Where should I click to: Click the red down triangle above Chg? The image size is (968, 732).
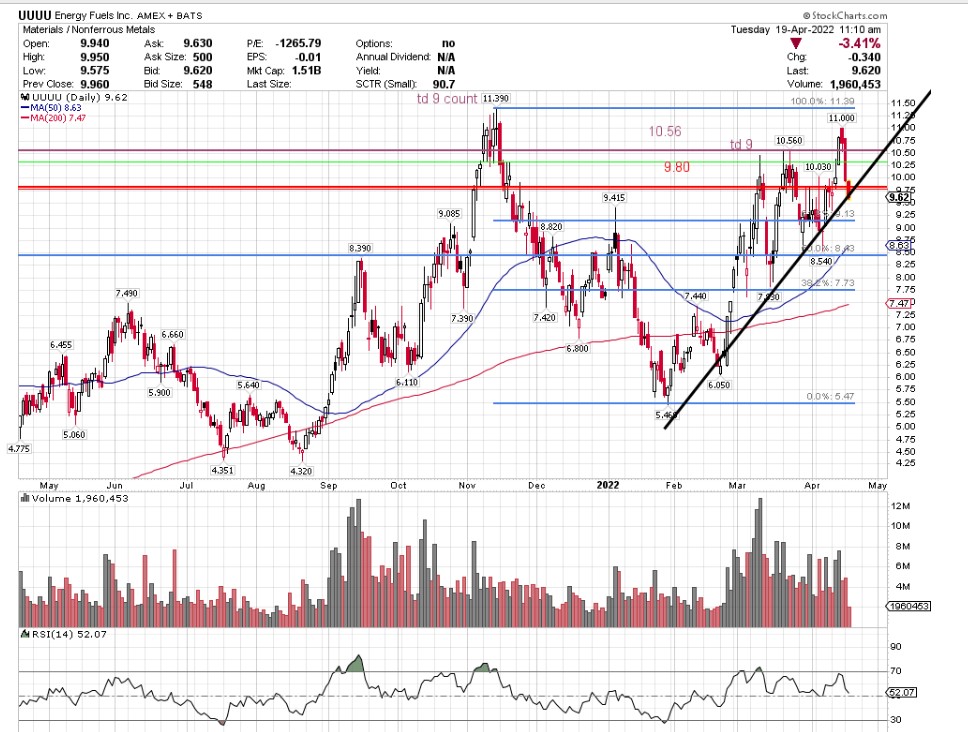796,44
